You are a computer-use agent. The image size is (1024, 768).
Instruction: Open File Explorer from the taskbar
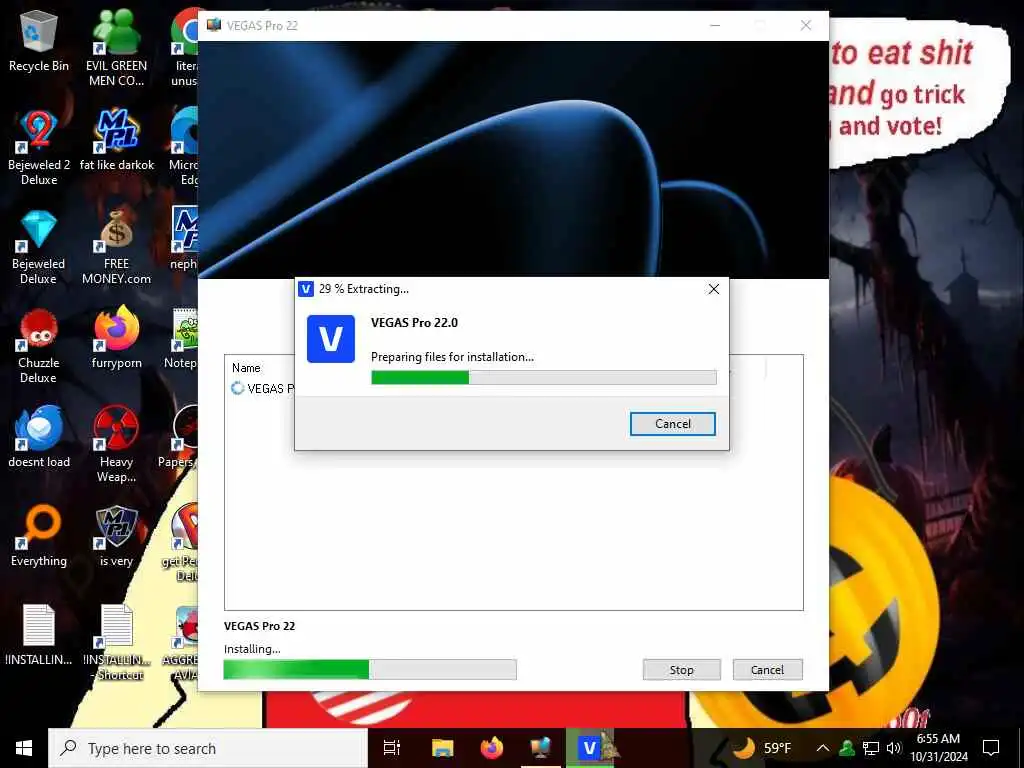point(442,748)
